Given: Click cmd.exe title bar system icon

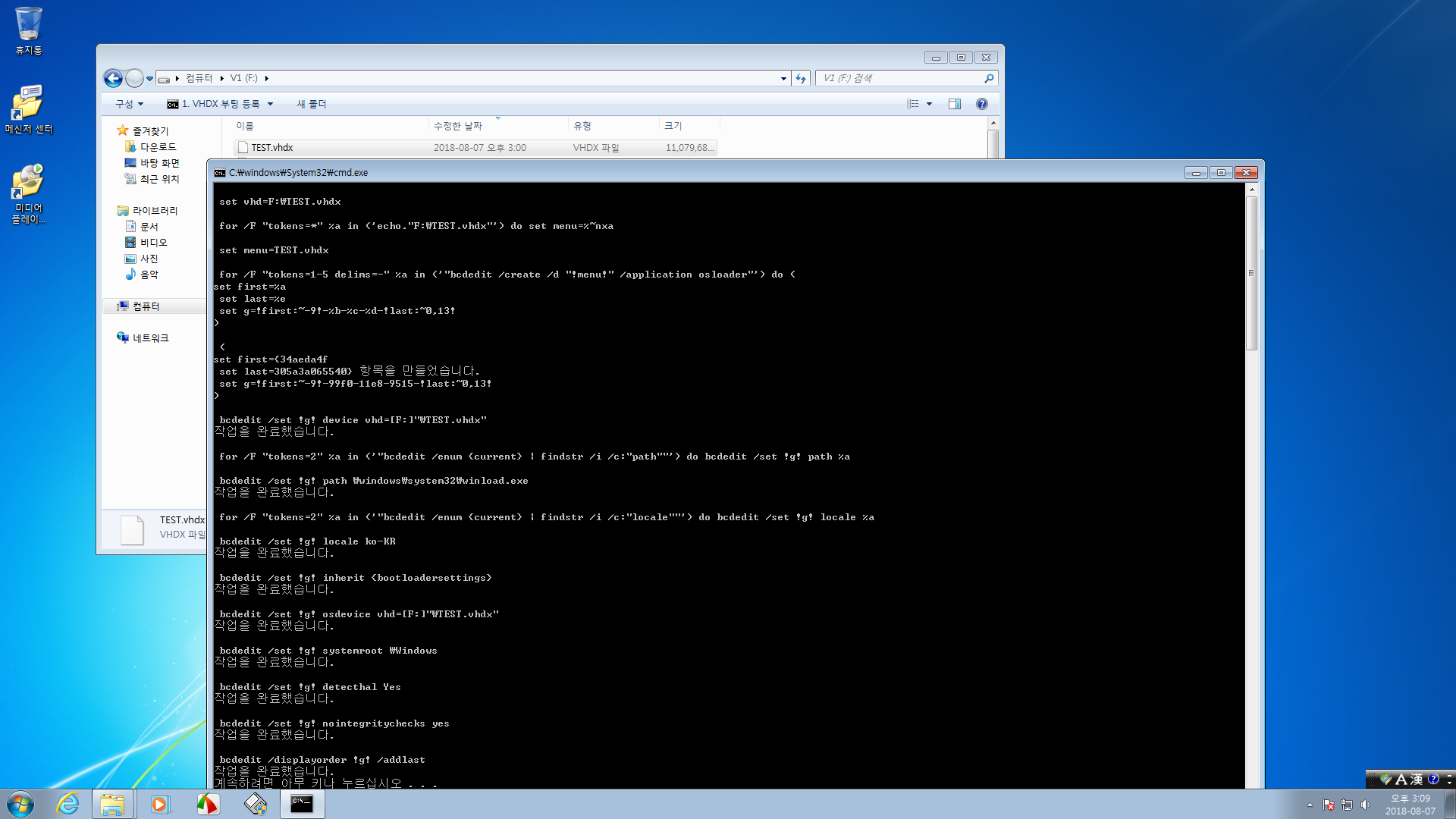Looking at the screenshot, I should (x=220, y=172).
